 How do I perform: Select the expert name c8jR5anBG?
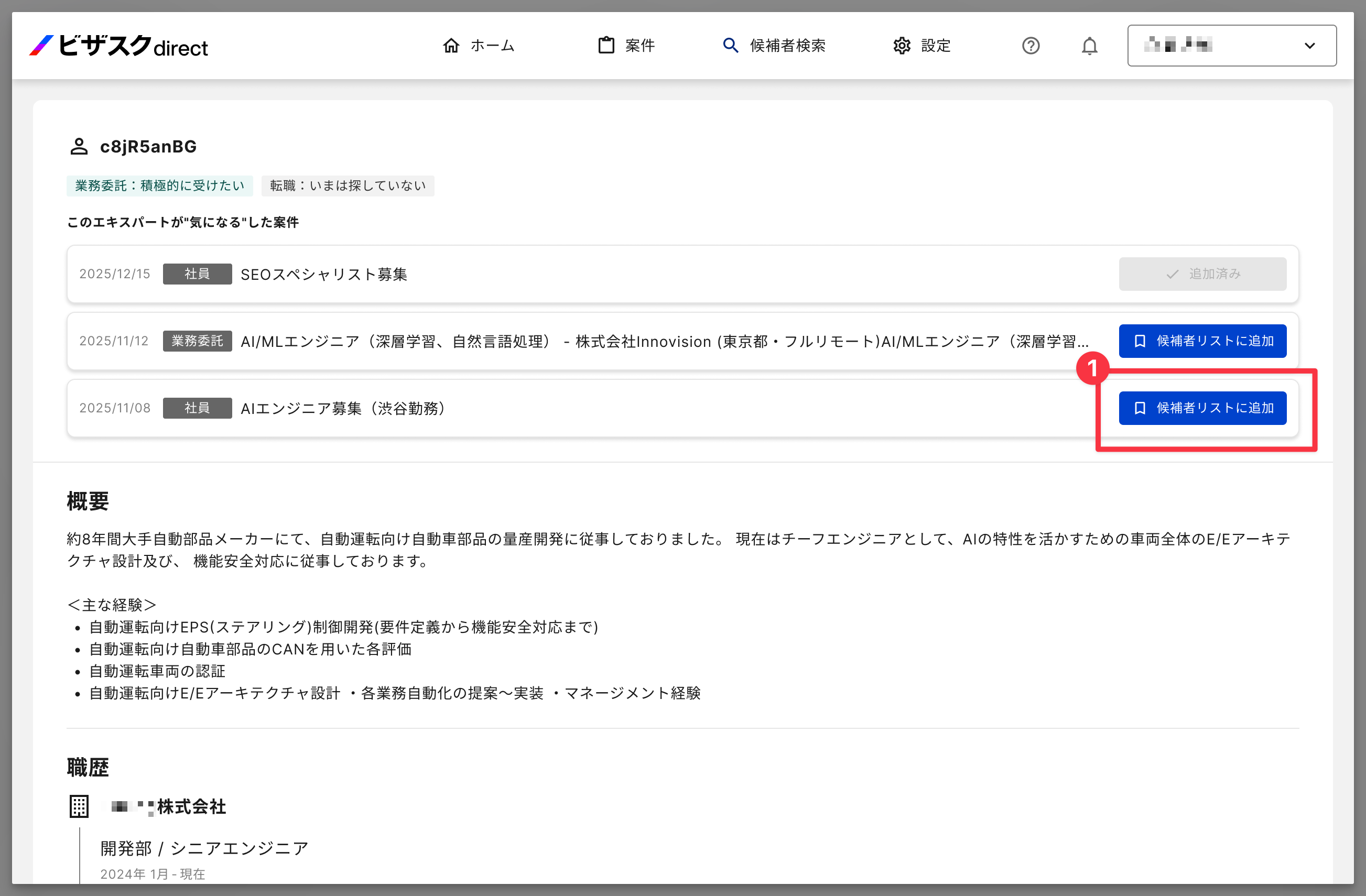click(x=148, y=146)
